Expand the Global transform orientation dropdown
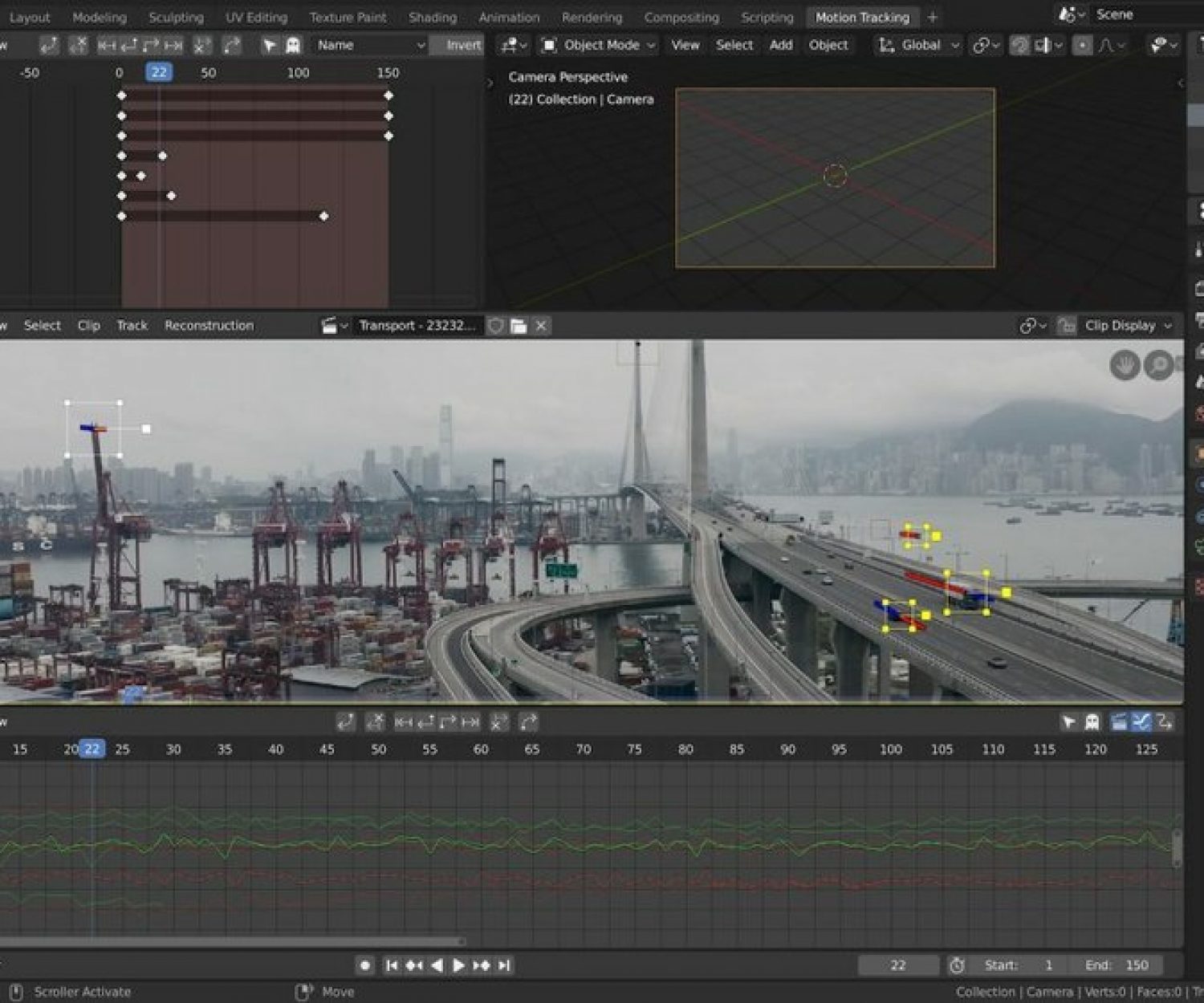This screenshot has width=1204, height=1003. tap(920, 46)
